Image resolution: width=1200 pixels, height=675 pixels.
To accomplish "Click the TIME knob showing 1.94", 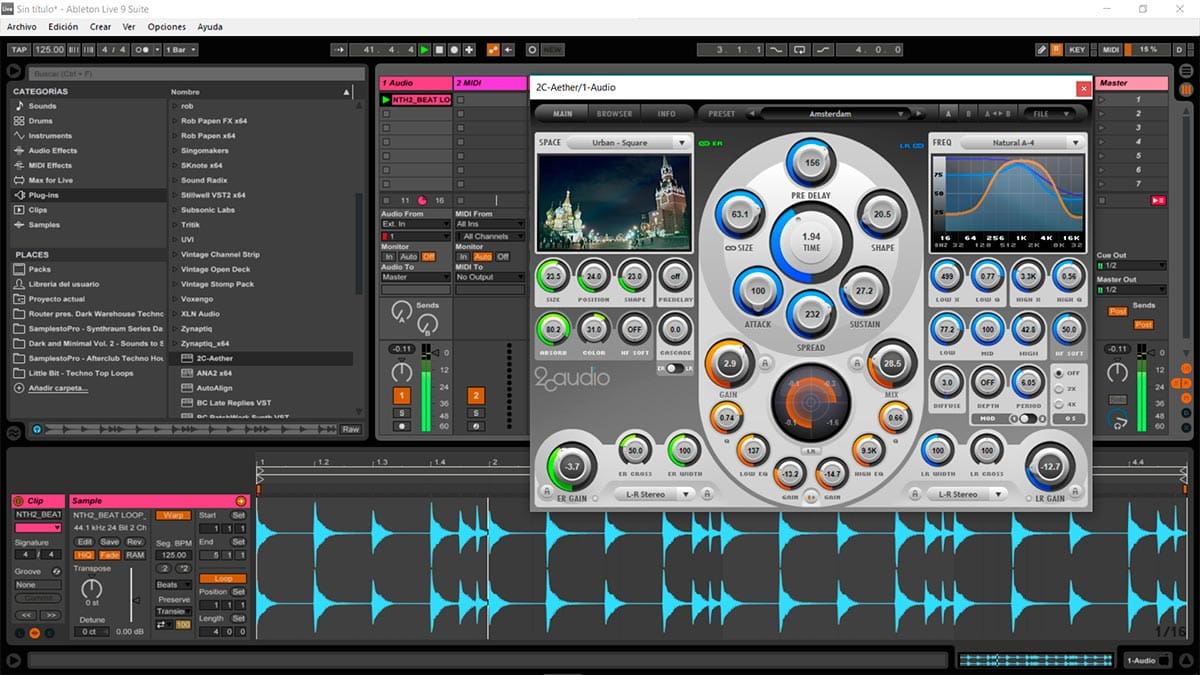I will click(x=811, y=240).
